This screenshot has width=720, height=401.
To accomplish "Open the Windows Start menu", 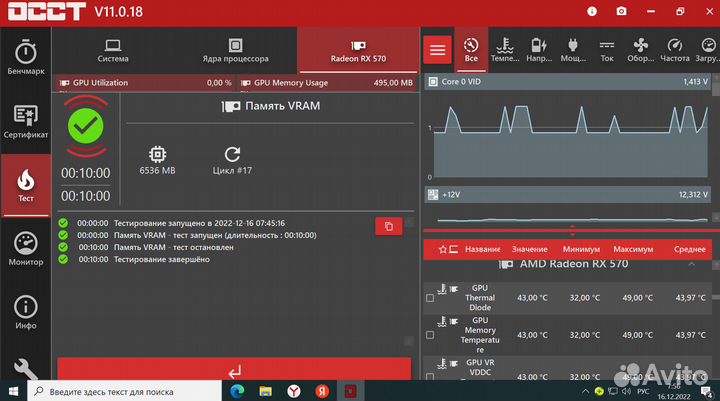I will point(13,391).
